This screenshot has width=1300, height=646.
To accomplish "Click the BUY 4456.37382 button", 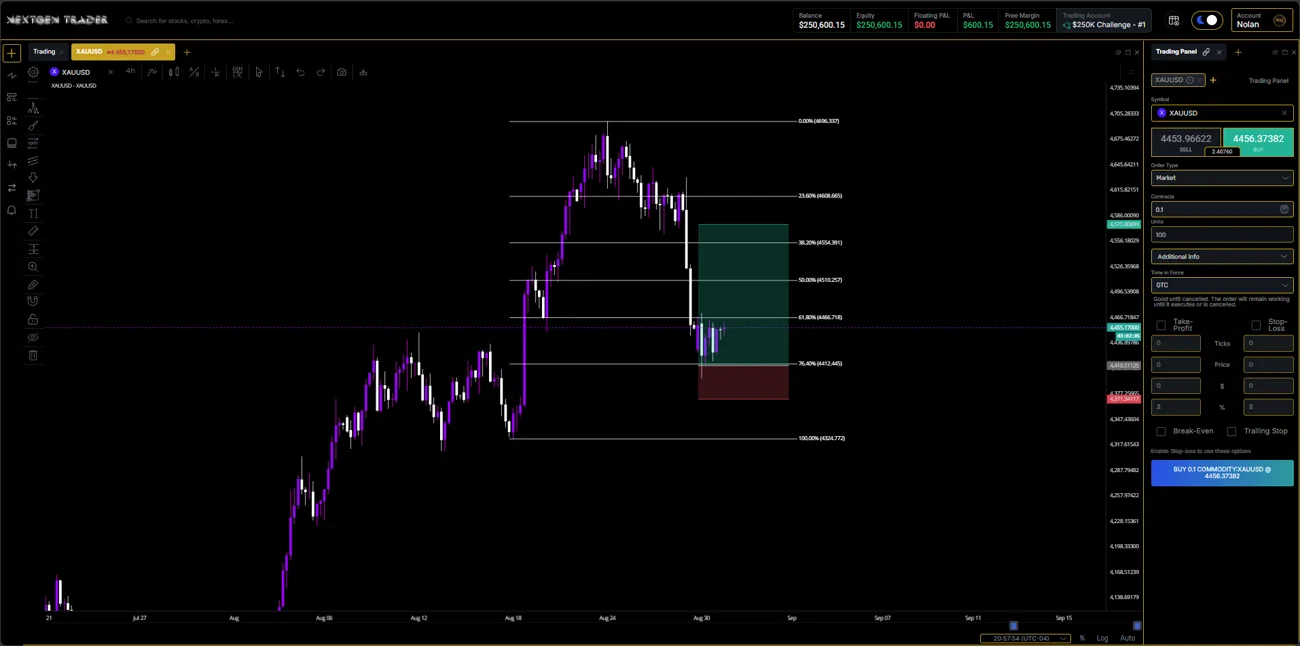I will pos(1258,142).
